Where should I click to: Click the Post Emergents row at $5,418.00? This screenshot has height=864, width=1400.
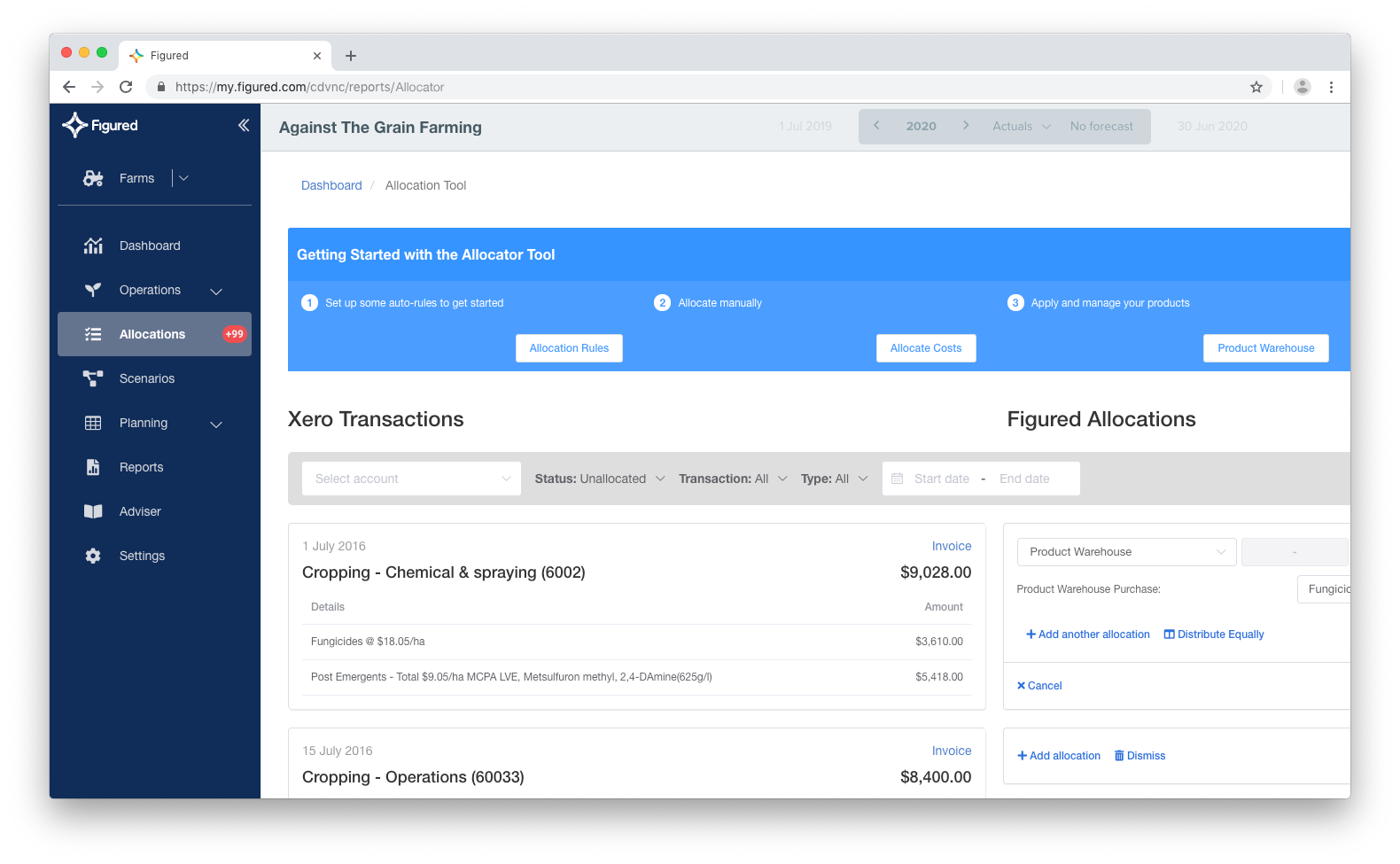[637, 677]
